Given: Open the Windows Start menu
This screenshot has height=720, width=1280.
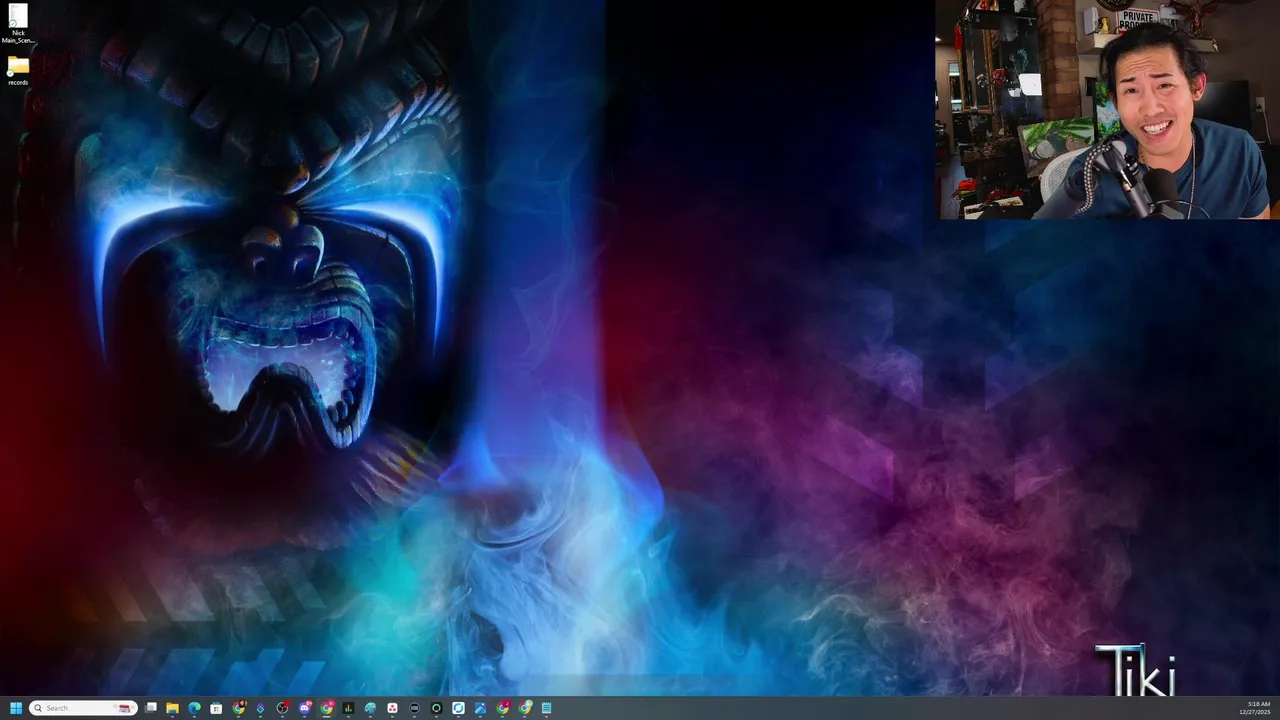Looking at the screenshot, I should pyautogui.click(x=16, y=708).
